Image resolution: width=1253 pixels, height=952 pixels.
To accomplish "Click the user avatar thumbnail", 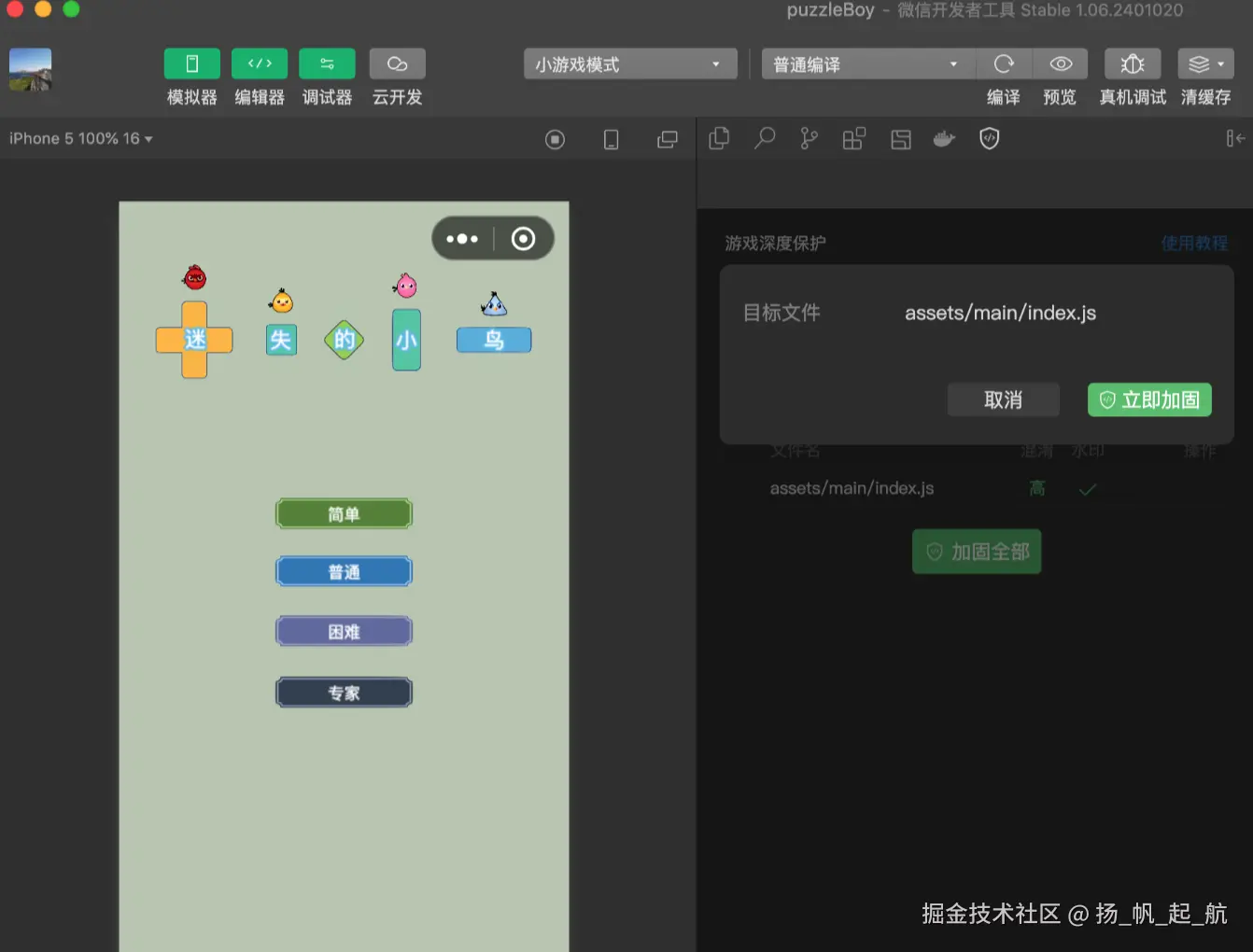I will [30, 70].
